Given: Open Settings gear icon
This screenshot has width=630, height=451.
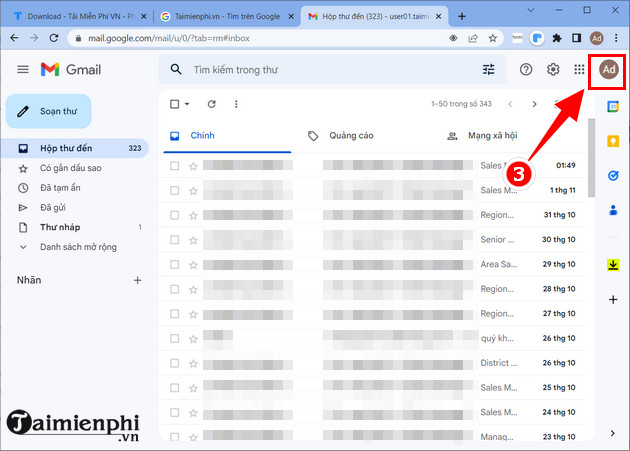Looking at the screenshot, I should point(553,70).
